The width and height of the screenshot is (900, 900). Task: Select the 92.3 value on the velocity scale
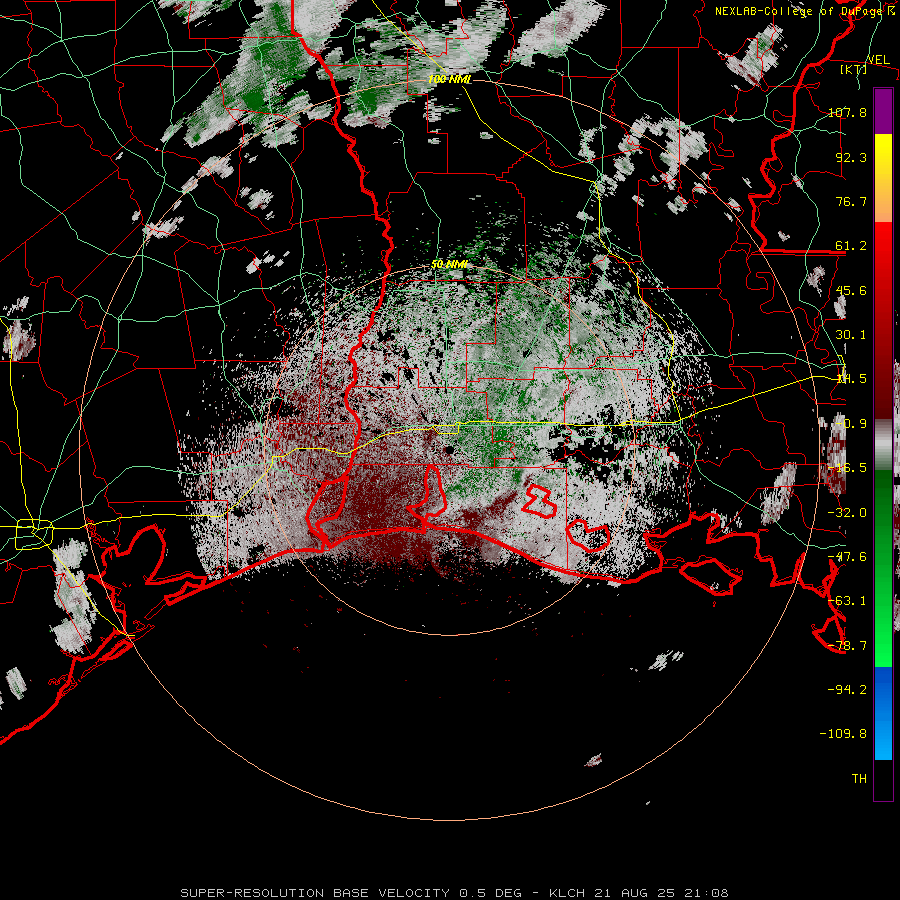click(x=851, y=157)
